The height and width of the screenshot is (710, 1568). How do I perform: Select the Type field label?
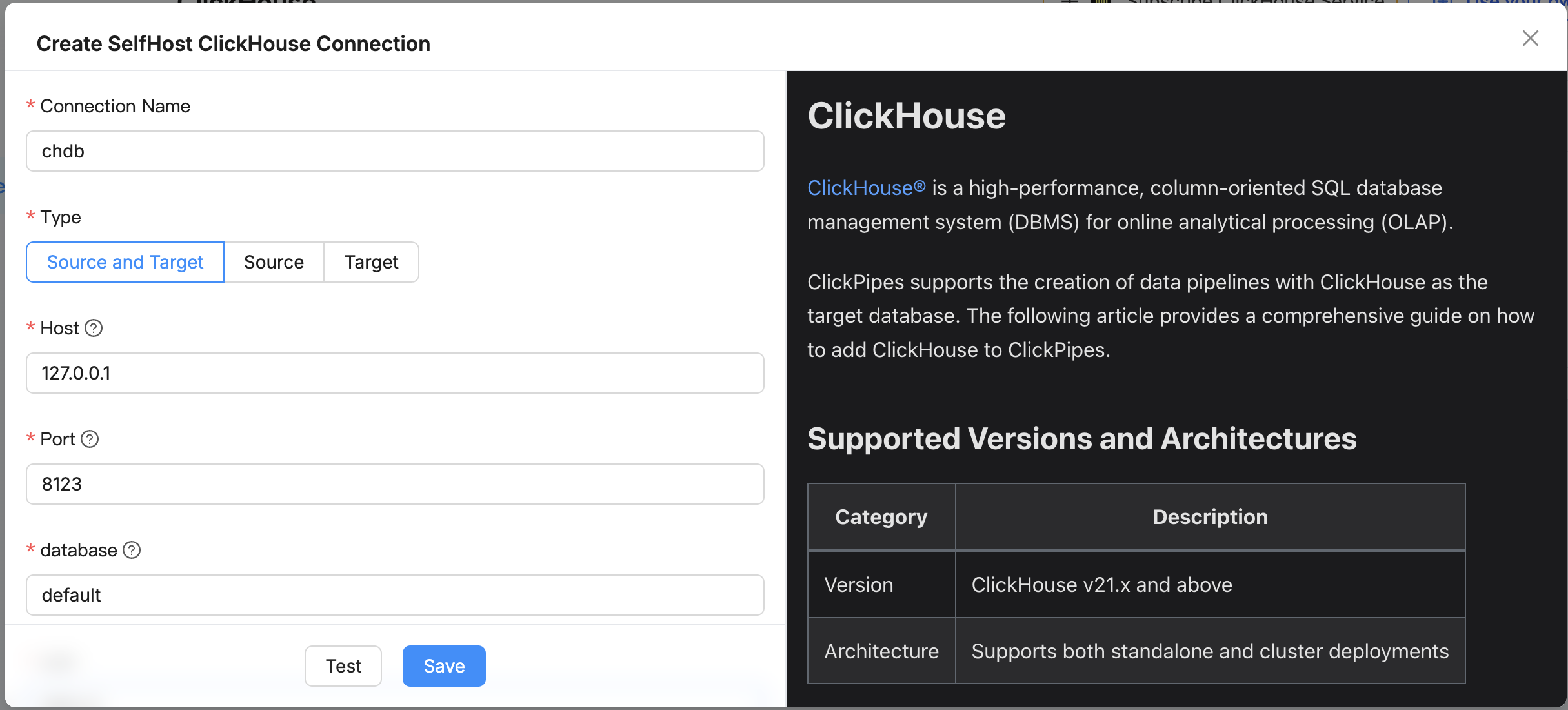tap(61, 218)
